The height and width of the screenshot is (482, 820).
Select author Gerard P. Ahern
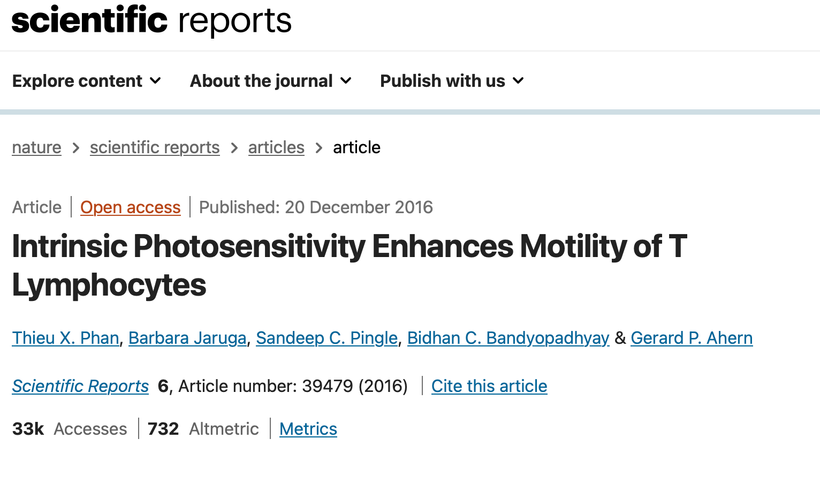tap(691, 338)
